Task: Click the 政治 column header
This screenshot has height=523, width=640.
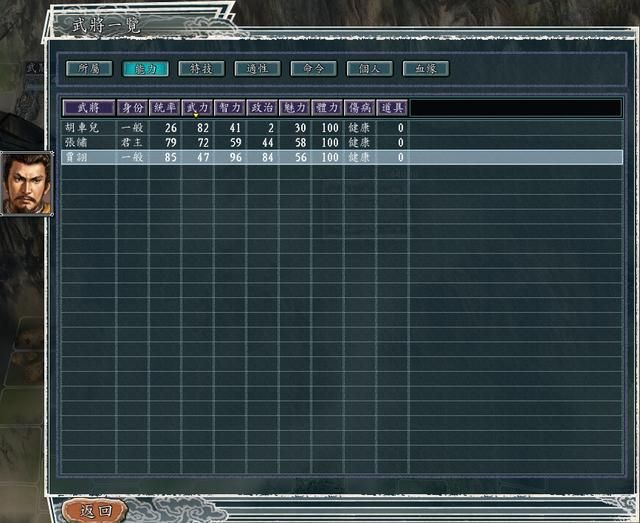Action: pyautogui.click(x=262, y=107)
